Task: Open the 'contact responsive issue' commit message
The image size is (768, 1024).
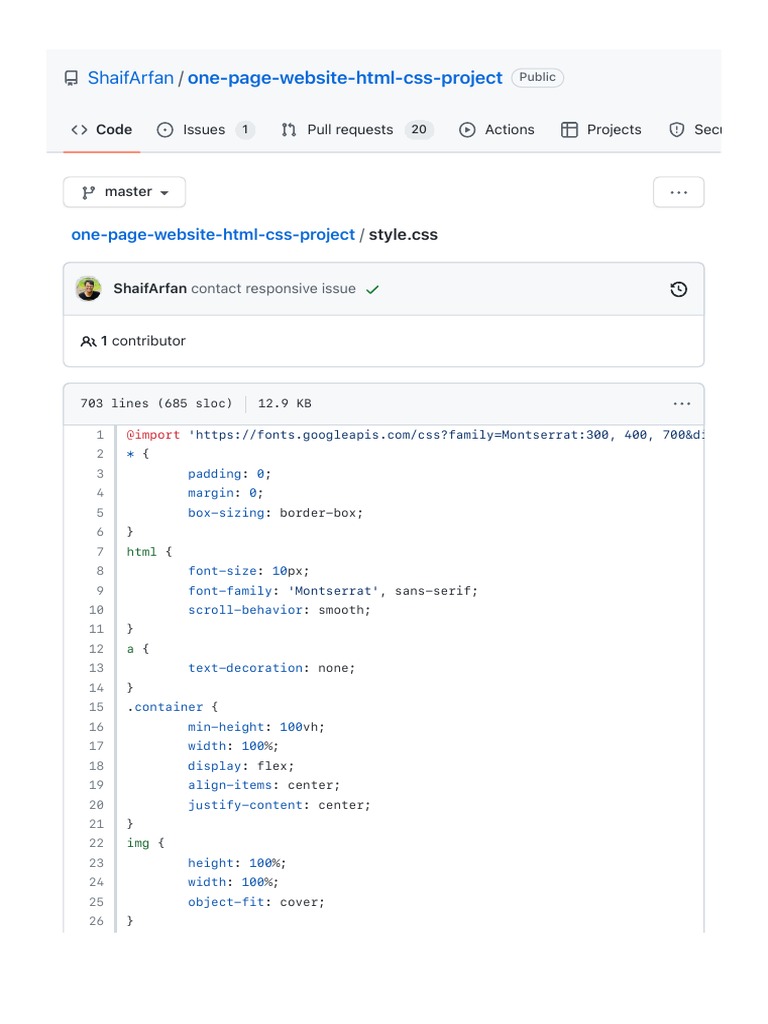Action: pyautogui.click(x=273, y=289)
